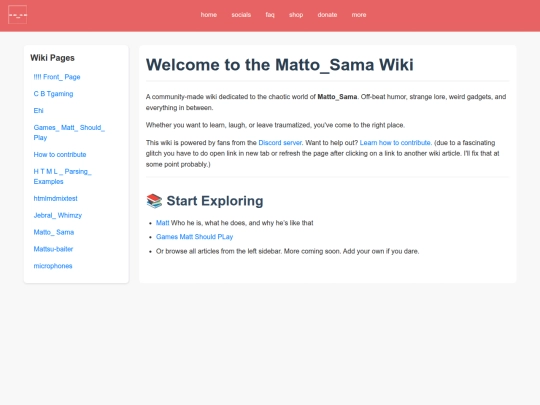Click the site logo in header

pos(18,15)
